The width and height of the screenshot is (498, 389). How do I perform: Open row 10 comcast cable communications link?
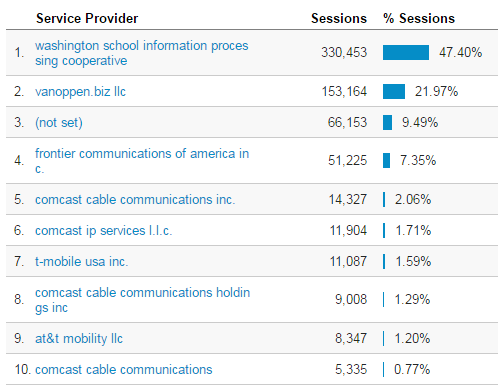click(124, 369)
